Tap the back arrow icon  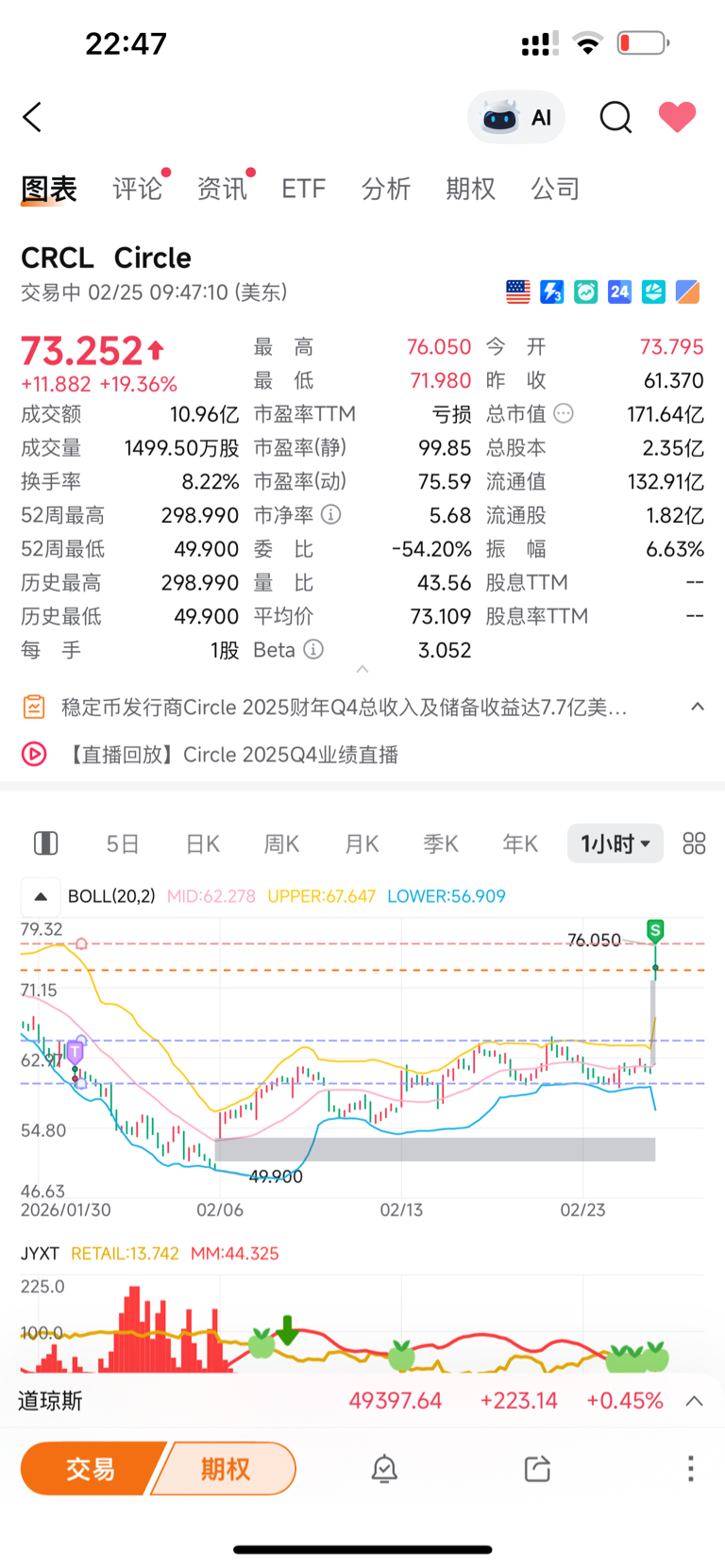pyautogui.click(x=32, y=117)
